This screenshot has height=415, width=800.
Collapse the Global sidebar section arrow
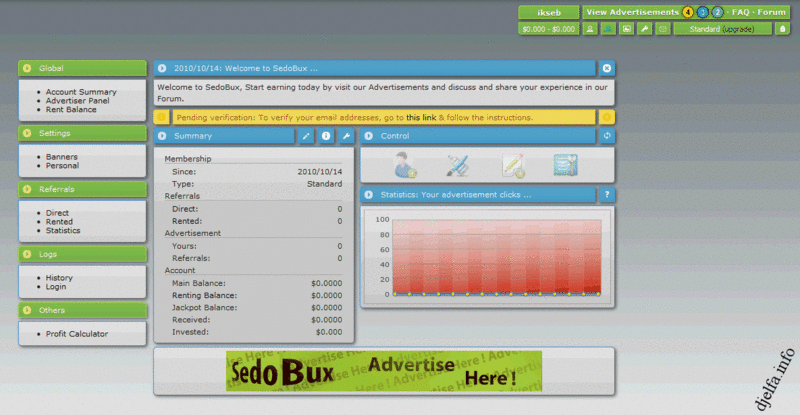click(28, 68)
